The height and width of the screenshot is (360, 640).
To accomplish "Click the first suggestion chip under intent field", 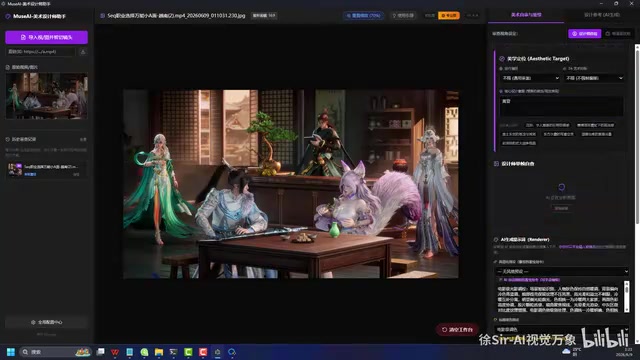I will pos(548,125).
